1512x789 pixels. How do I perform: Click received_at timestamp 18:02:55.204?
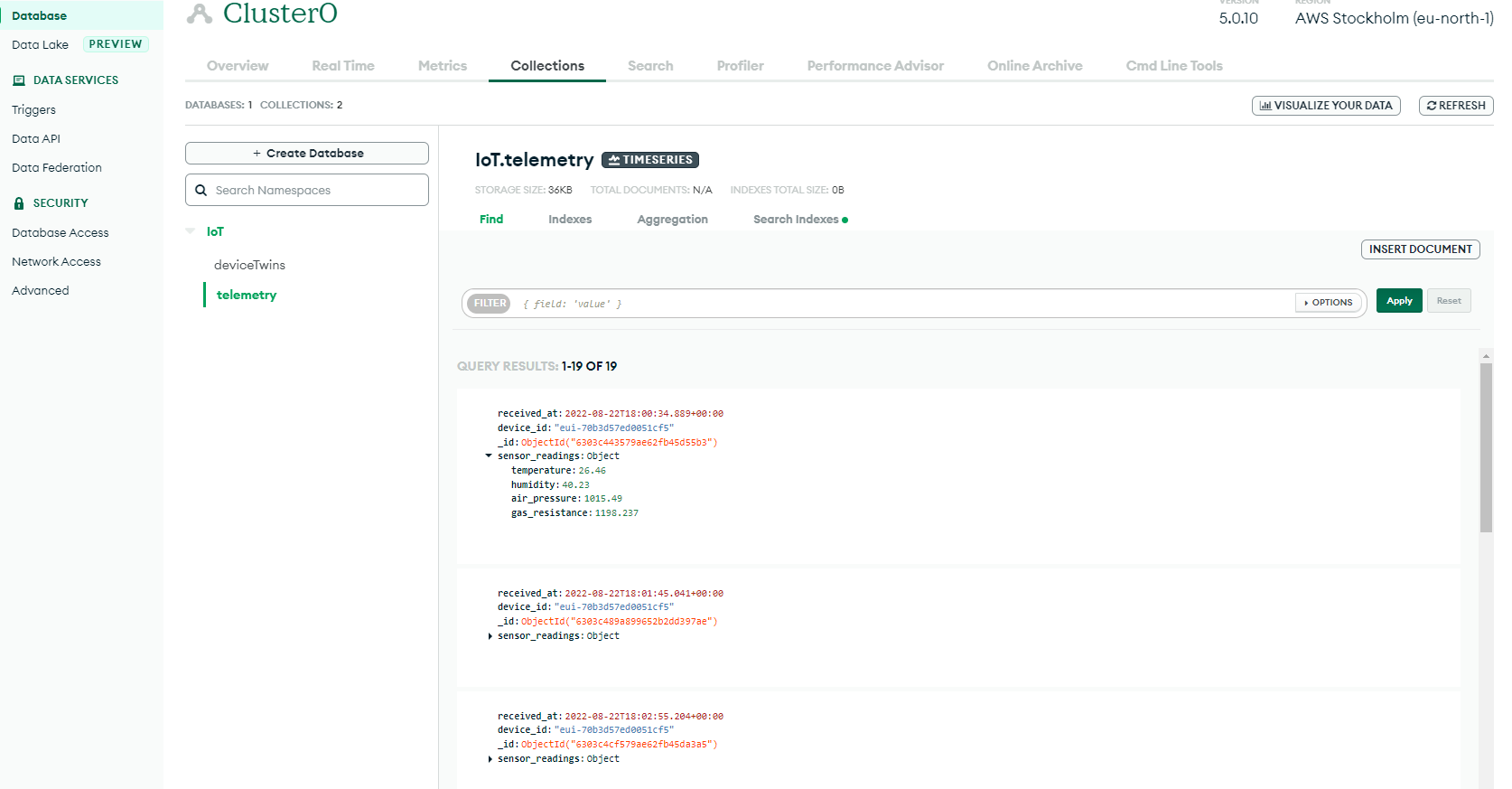tap(644, 717)
